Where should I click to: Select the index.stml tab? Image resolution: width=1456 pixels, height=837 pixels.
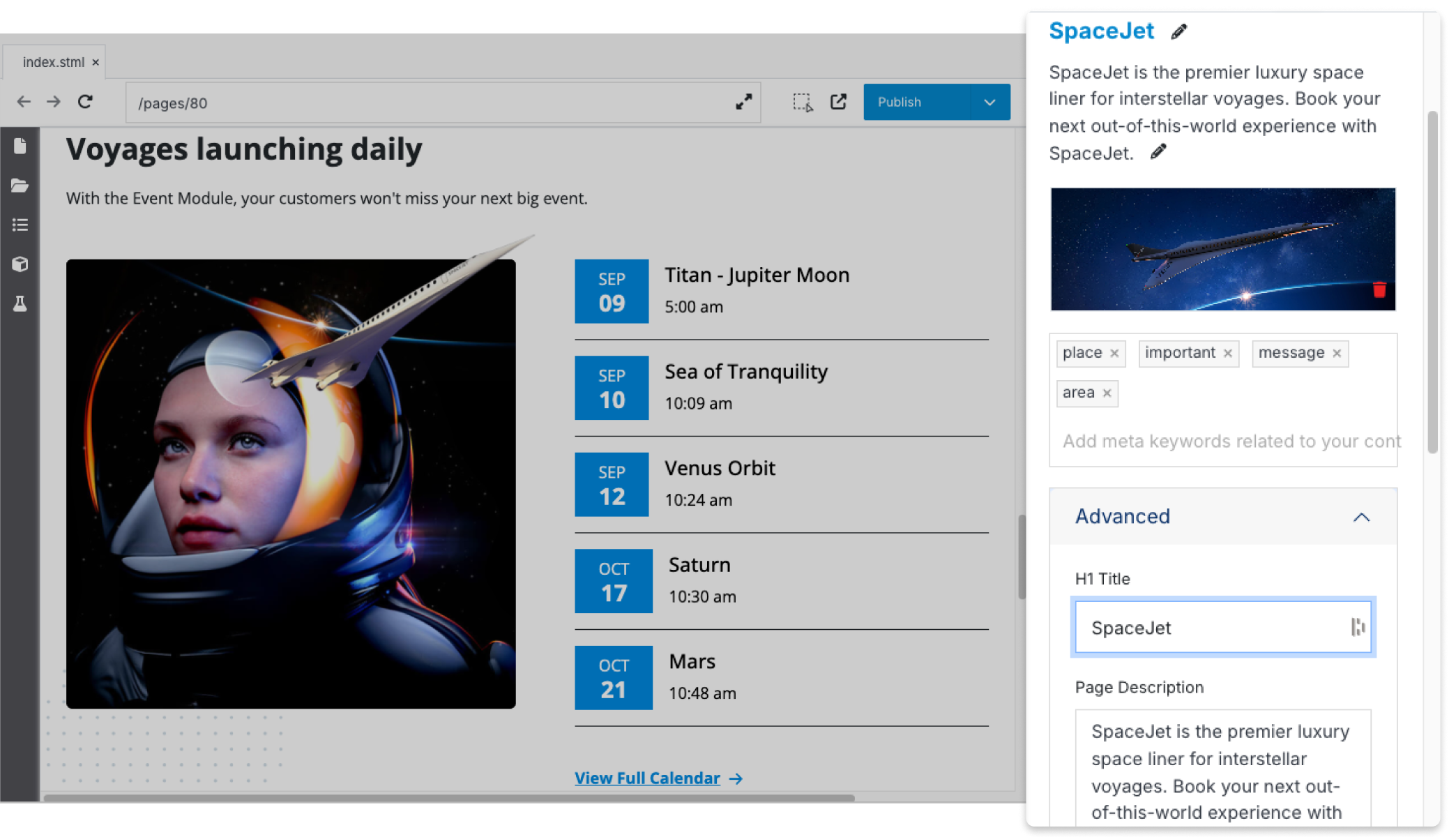click(x=54, y=62)
